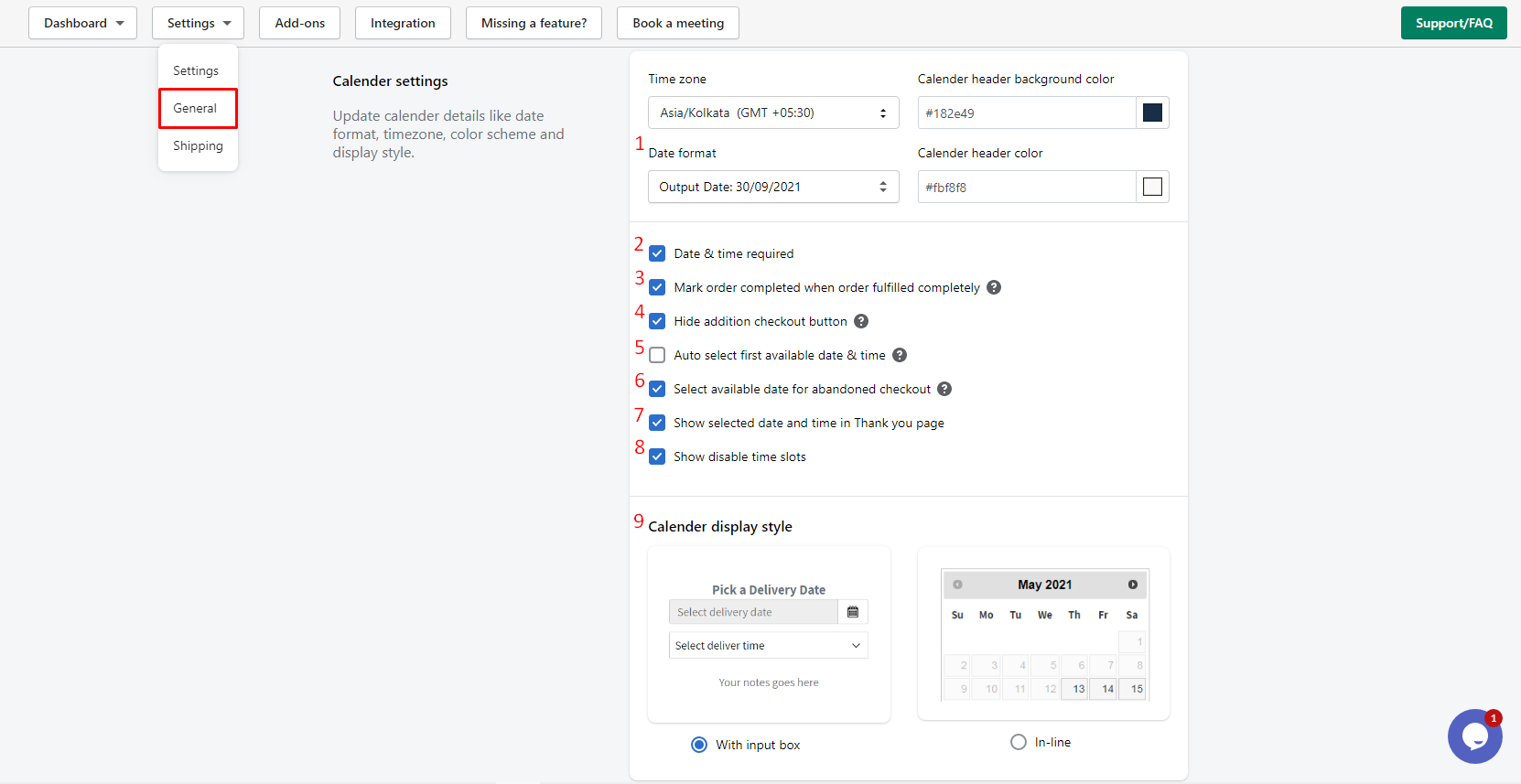Open header background color swatch #182e49
The image size is (1521, 784).
click(x=1153, y=113)
